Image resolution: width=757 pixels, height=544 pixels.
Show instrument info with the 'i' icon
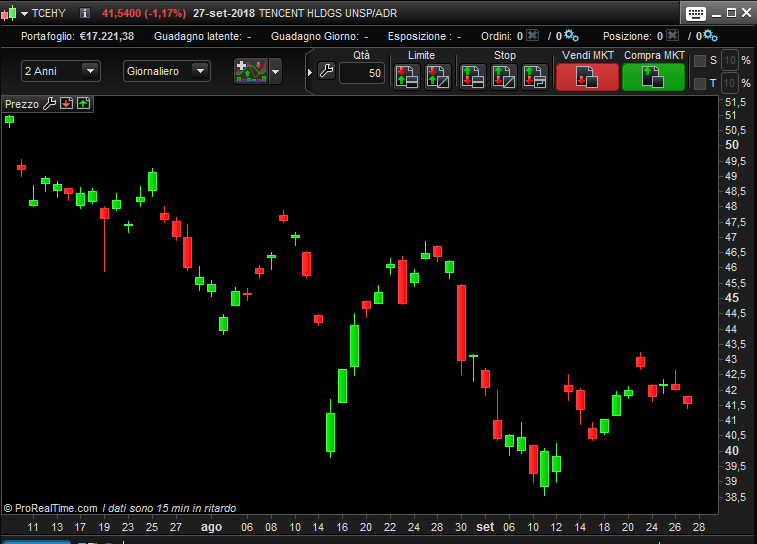pos(84,13)
